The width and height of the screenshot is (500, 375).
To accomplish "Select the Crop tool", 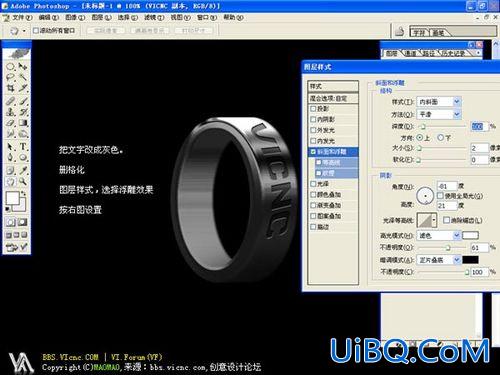I will click(x=11, y=88).
